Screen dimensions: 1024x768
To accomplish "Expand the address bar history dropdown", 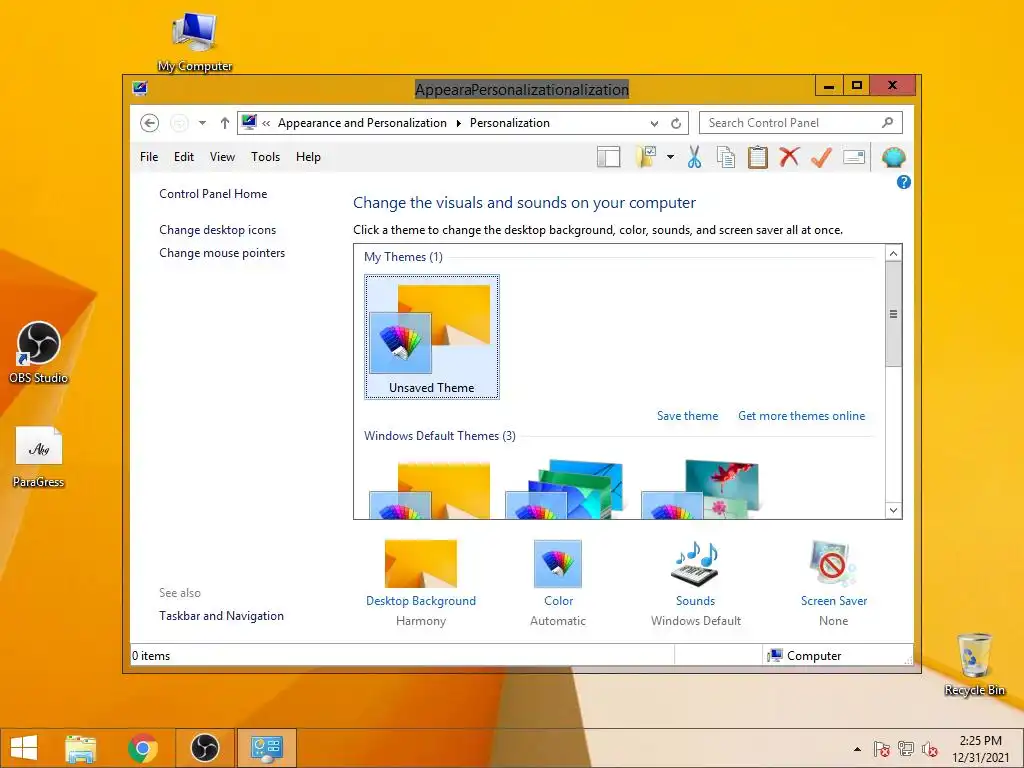I will click(654, 123).
